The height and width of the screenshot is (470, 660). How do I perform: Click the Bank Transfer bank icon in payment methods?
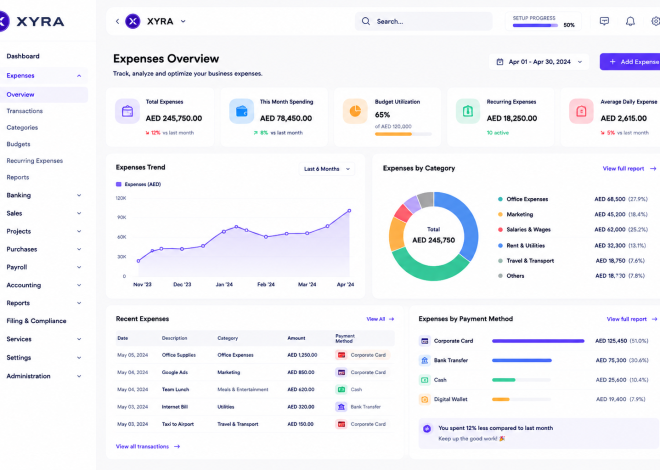click(425, 360)
